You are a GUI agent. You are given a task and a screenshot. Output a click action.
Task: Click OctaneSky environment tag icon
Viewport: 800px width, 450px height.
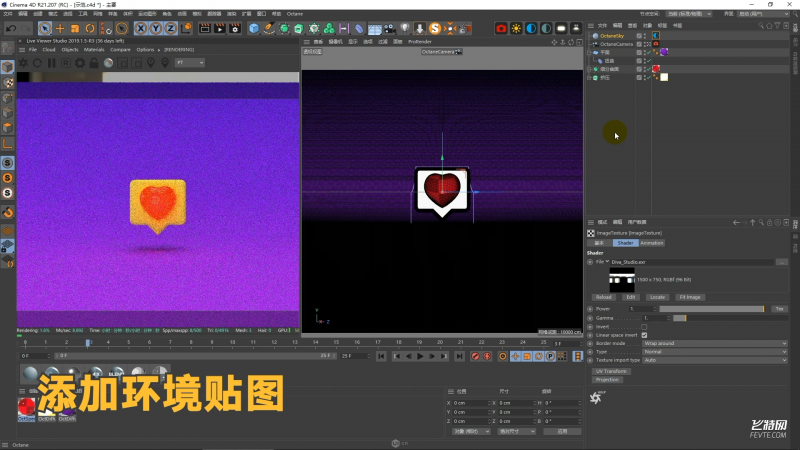[656, 36]
